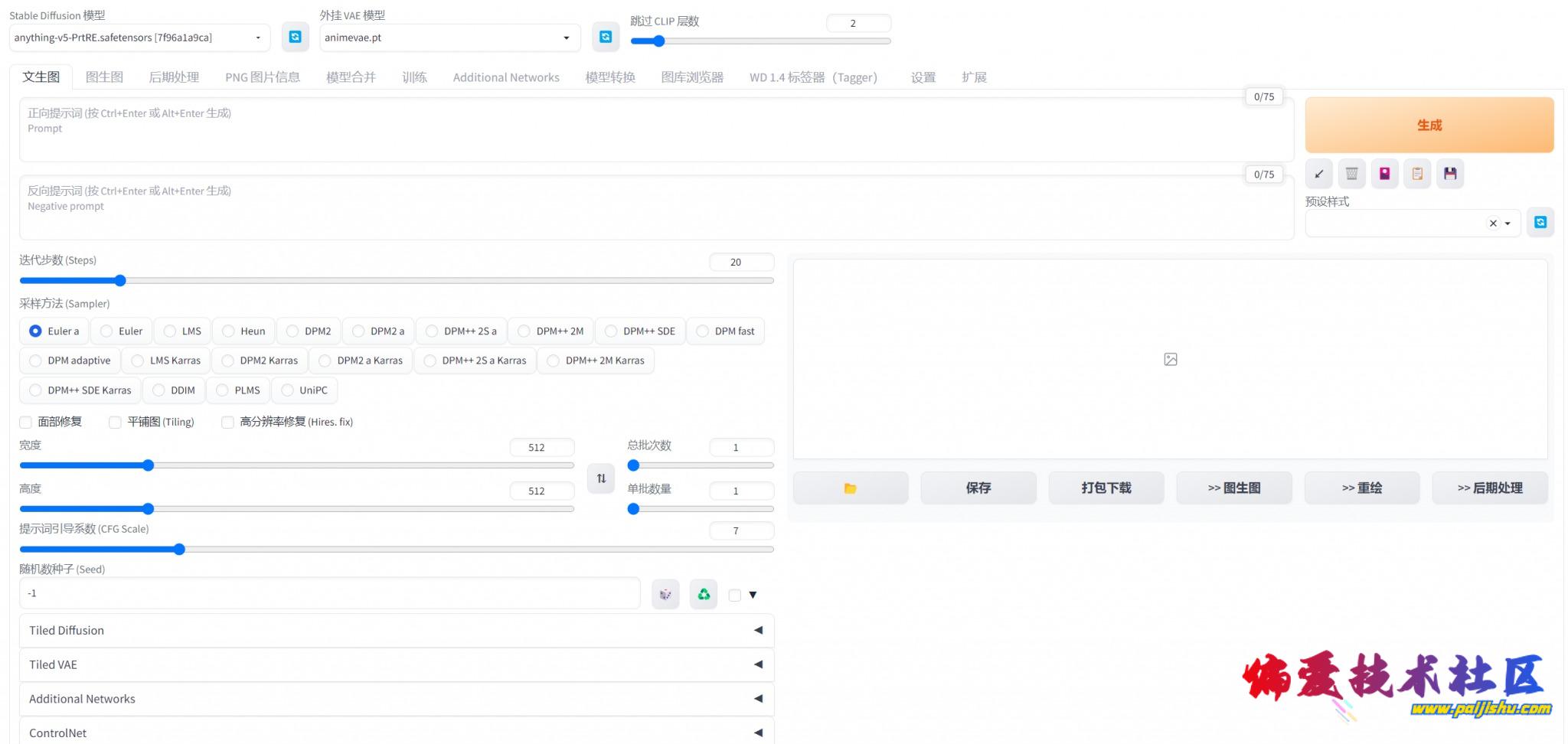Screen dimensions: 1568x744
Task: Save prompt as style with floppy icon
Action: click(1450, 174)
